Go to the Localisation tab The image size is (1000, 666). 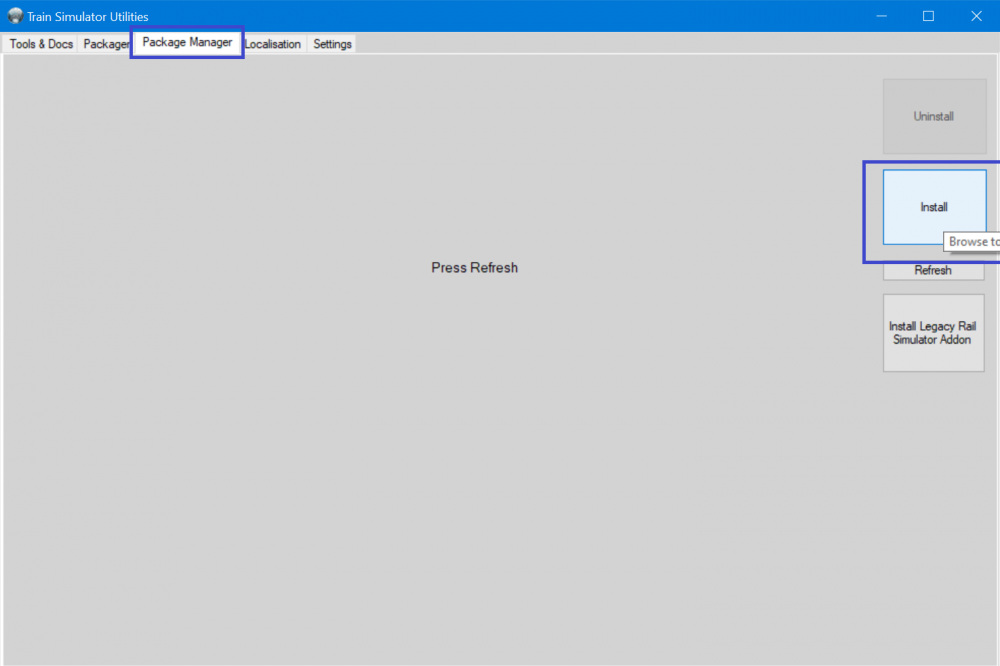(x=273, y=44)
